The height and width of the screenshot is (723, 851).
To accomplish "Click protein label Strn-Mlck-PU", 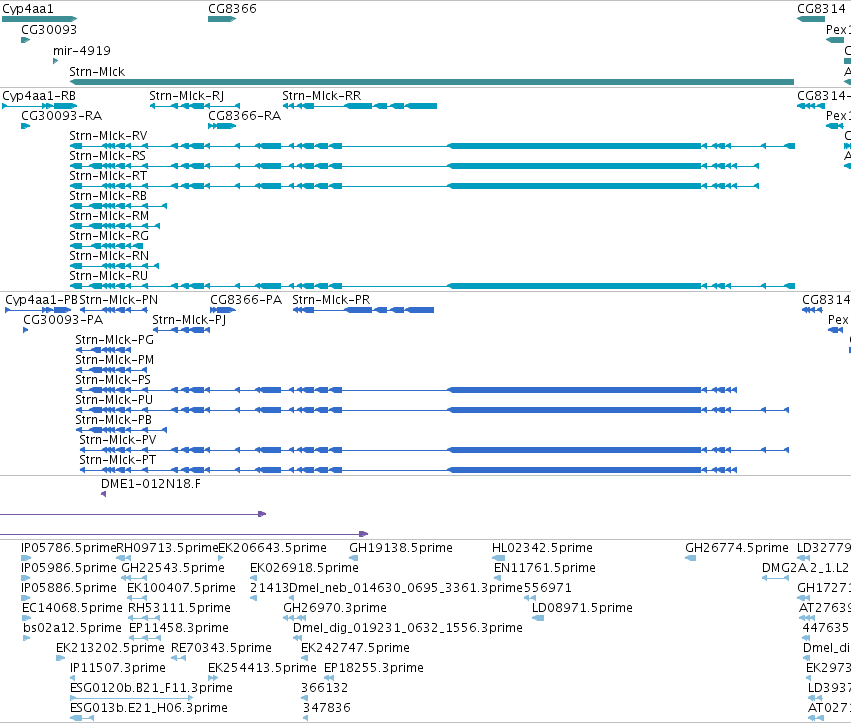I will (114, 400).
